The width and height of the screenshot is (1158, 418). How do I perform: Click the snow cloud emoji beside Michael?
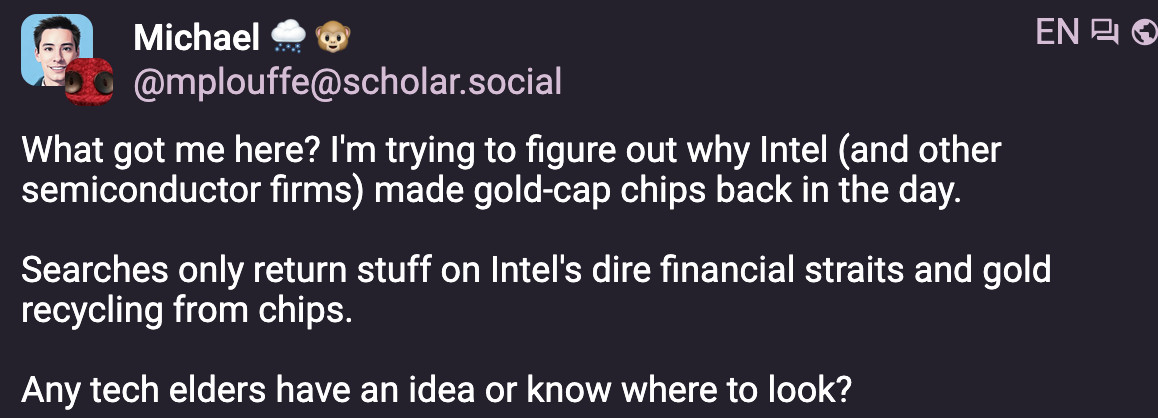[286, 38]
